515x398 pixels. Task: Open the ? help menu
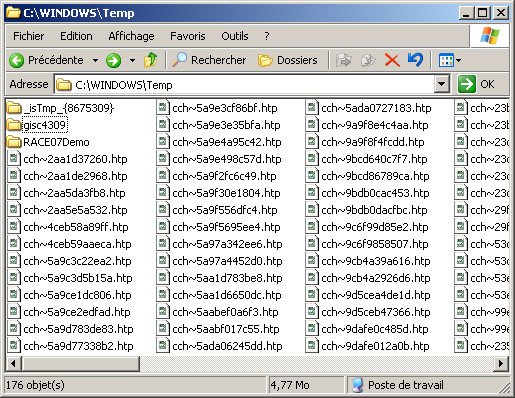pos(267,36)
